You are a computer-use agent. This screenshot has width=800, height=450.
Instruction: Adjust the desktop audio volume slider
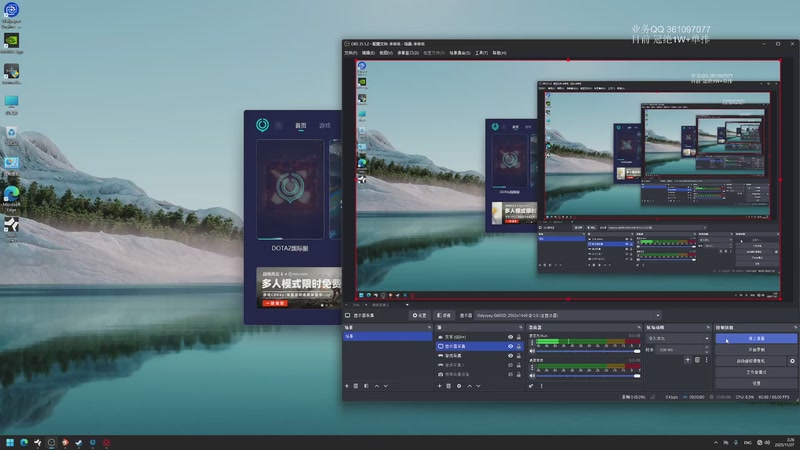[x=588, y=351]
